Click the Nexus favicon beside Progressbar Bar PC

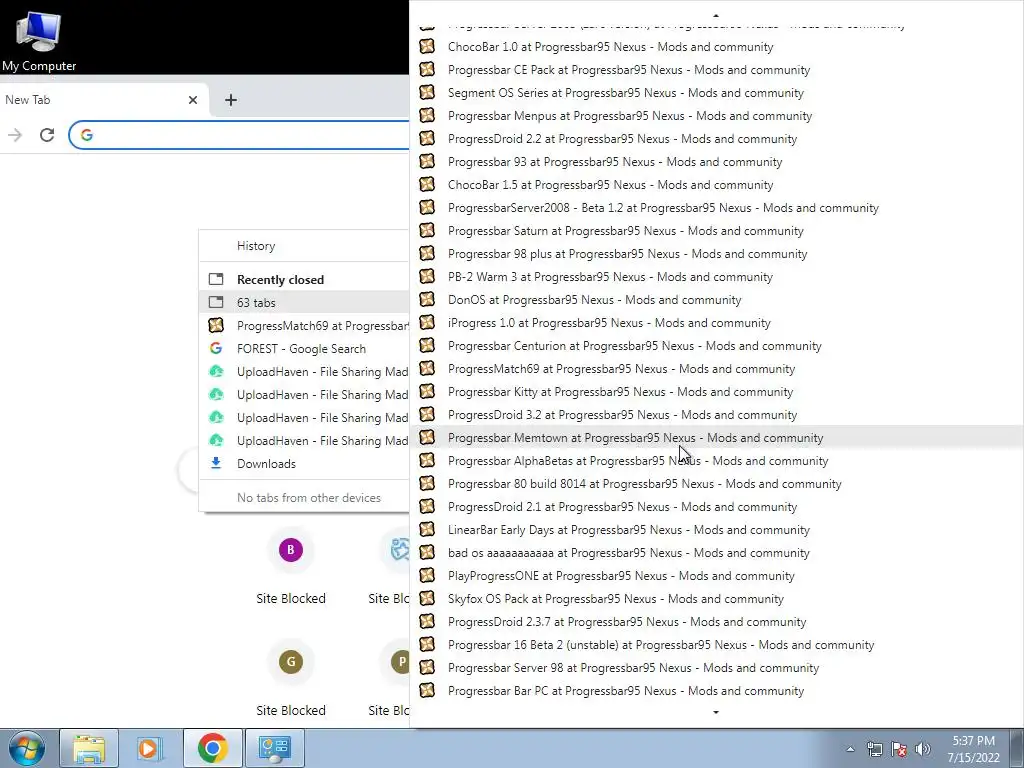(x=427, y=690)
